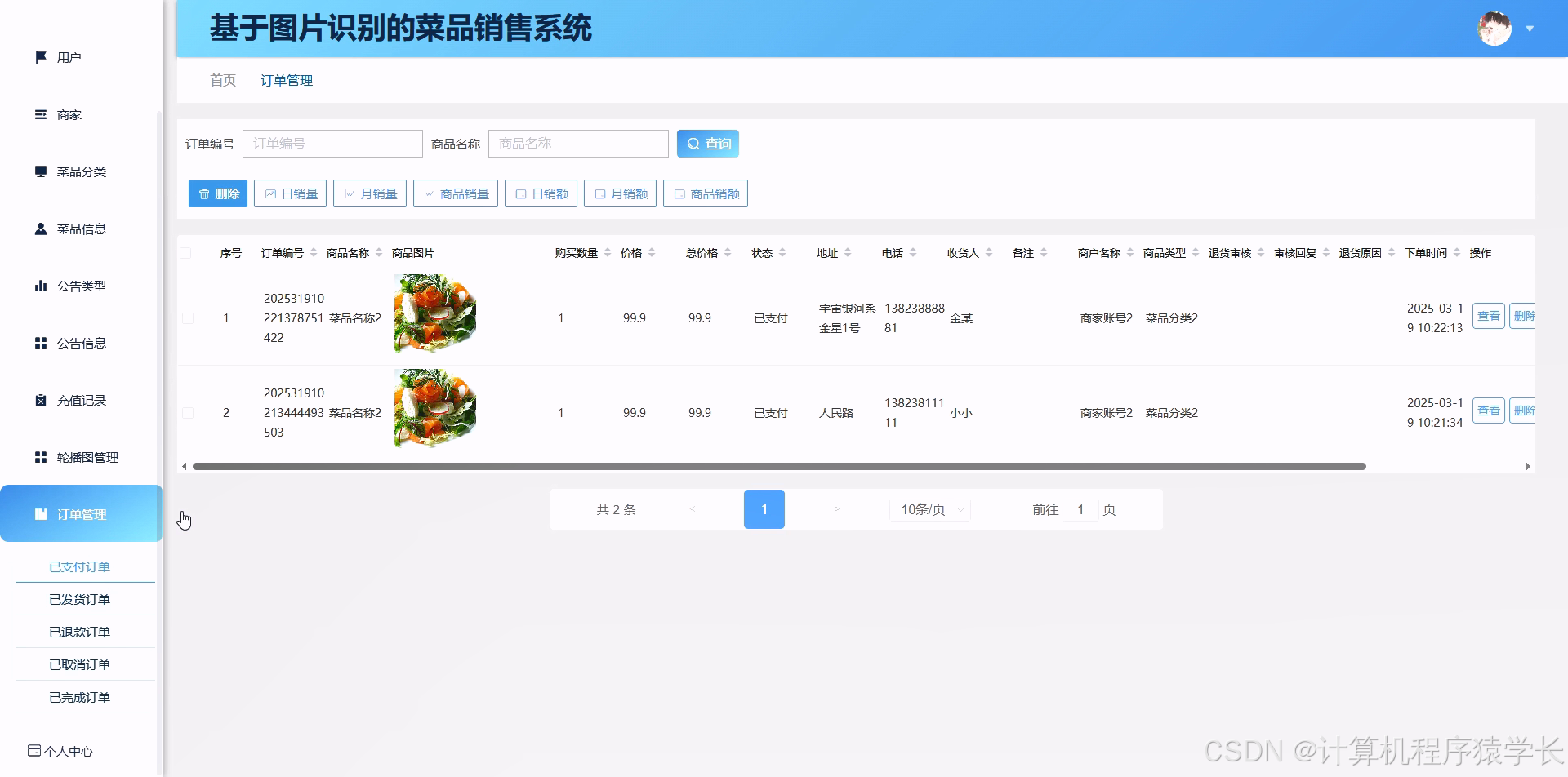This screenshot has height=777, width=1568.
Task: Toggle the select-all checkbox in table header
Action: point(186,253)
